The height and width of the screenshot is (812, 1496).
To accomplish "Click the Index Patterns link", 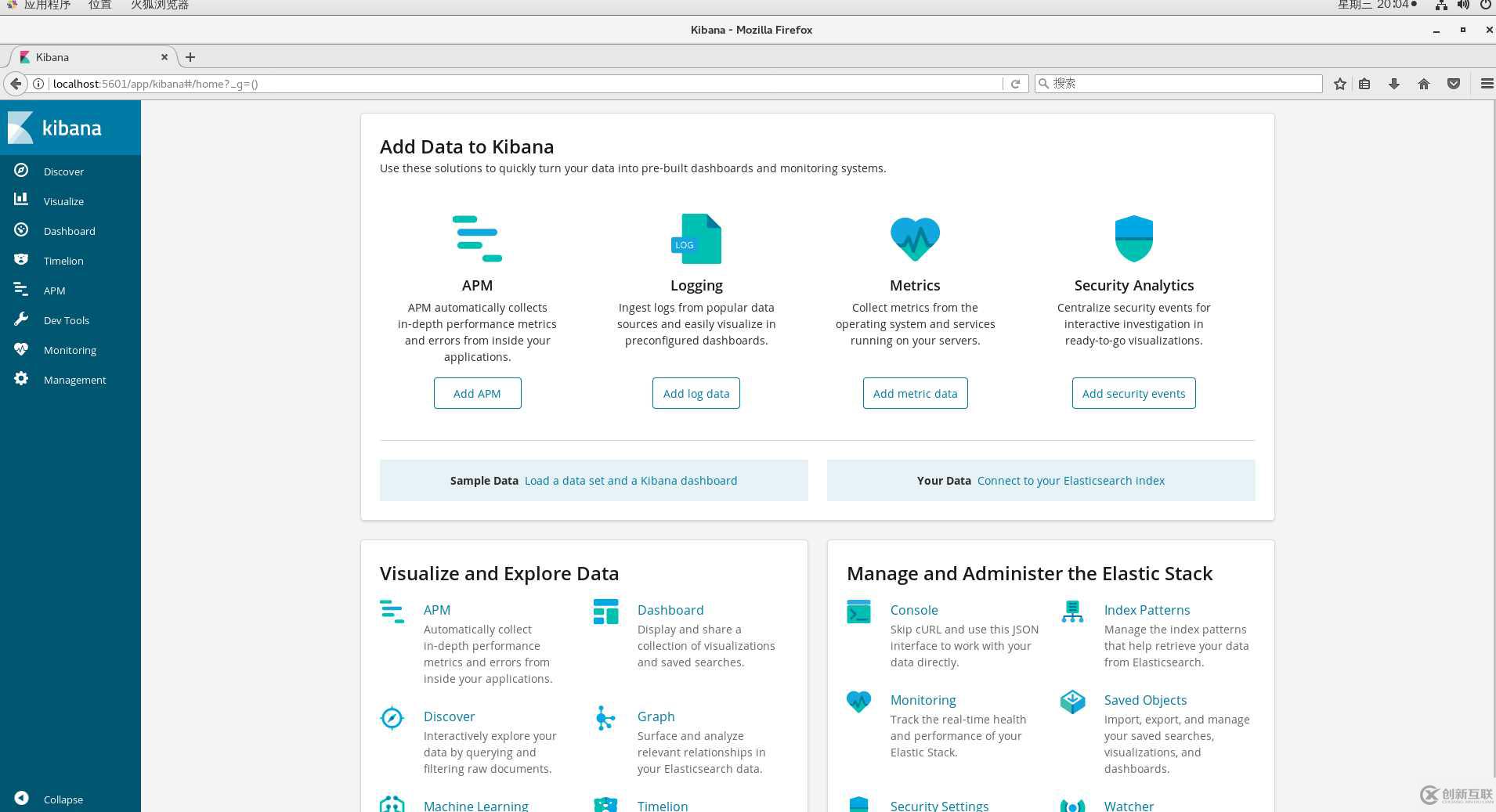I will coord(1147,610).
